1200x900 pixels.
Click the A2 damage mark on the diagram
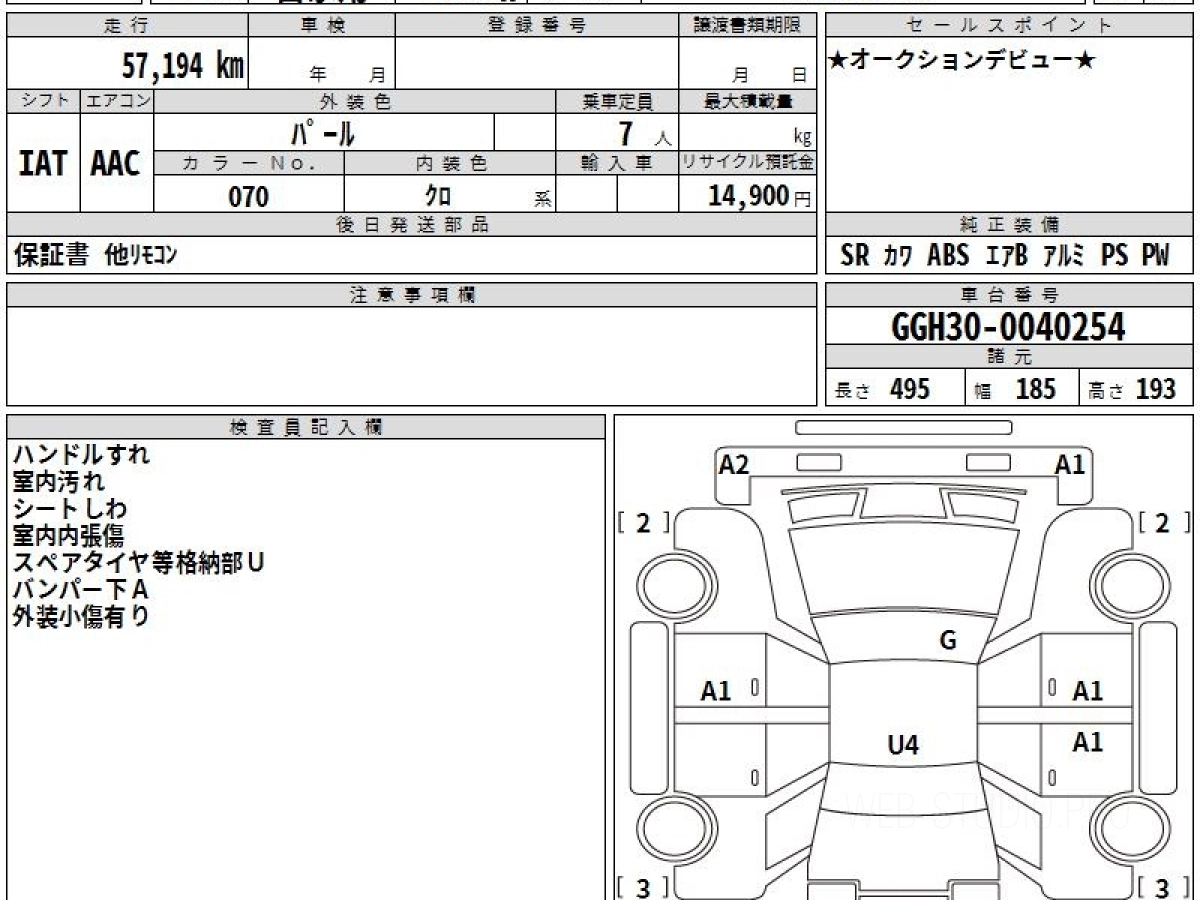coord(734,464)
